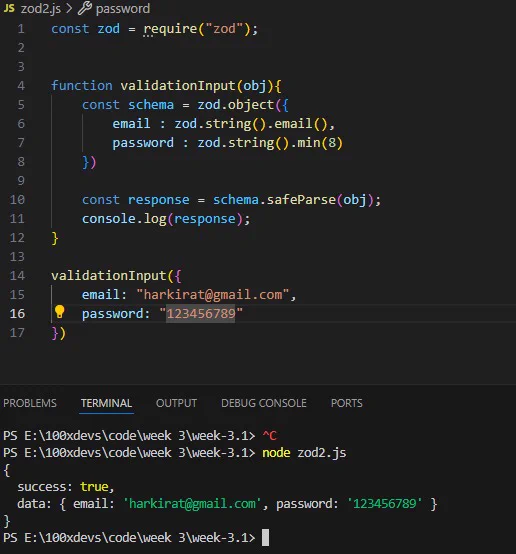Click the ^C text in the terminal
The height and width of the screenshot is (554, 516).
pyautogui.click(x=270, y=436)
